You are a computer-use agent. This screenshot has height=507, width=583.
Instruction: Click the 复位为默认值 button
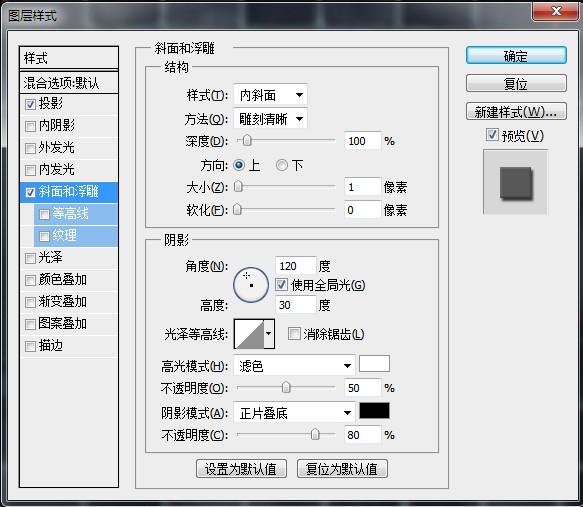pos(342,468)
